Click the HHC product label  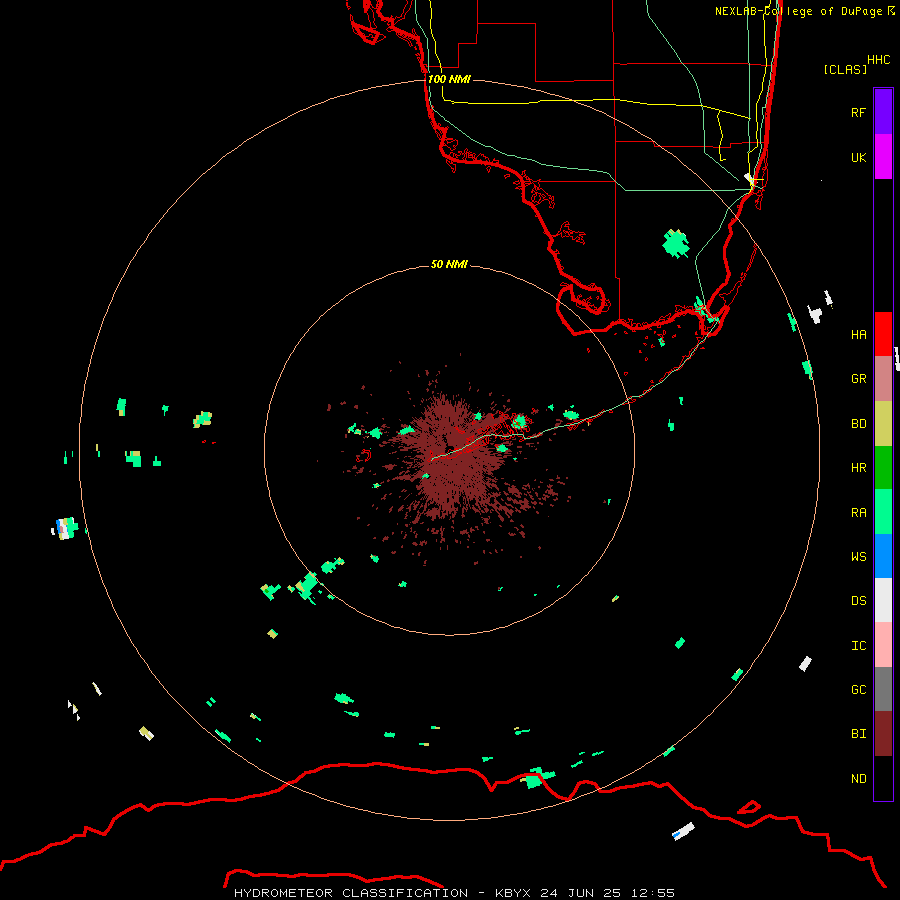click(879, 59)
